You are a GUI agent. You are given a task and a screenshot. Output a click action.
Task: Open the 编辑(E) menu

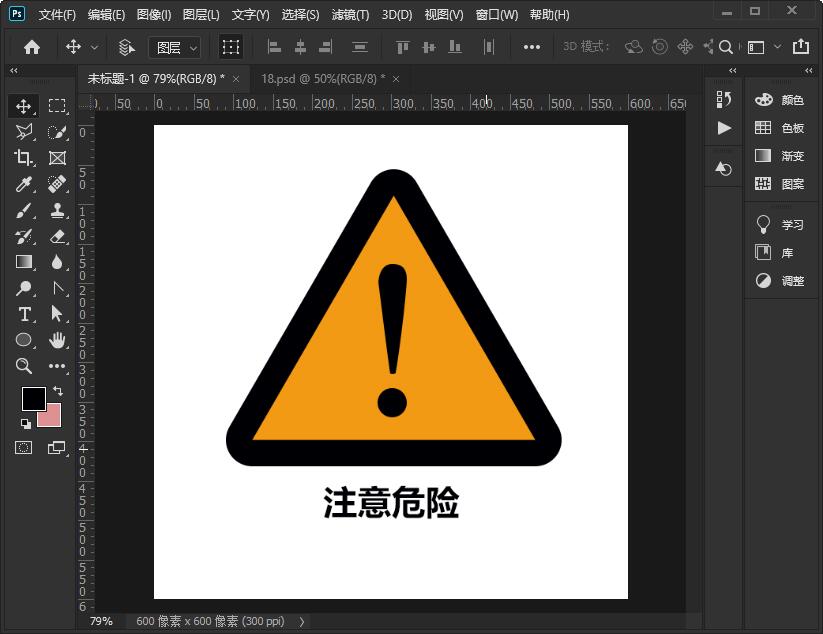coord(106,15)
